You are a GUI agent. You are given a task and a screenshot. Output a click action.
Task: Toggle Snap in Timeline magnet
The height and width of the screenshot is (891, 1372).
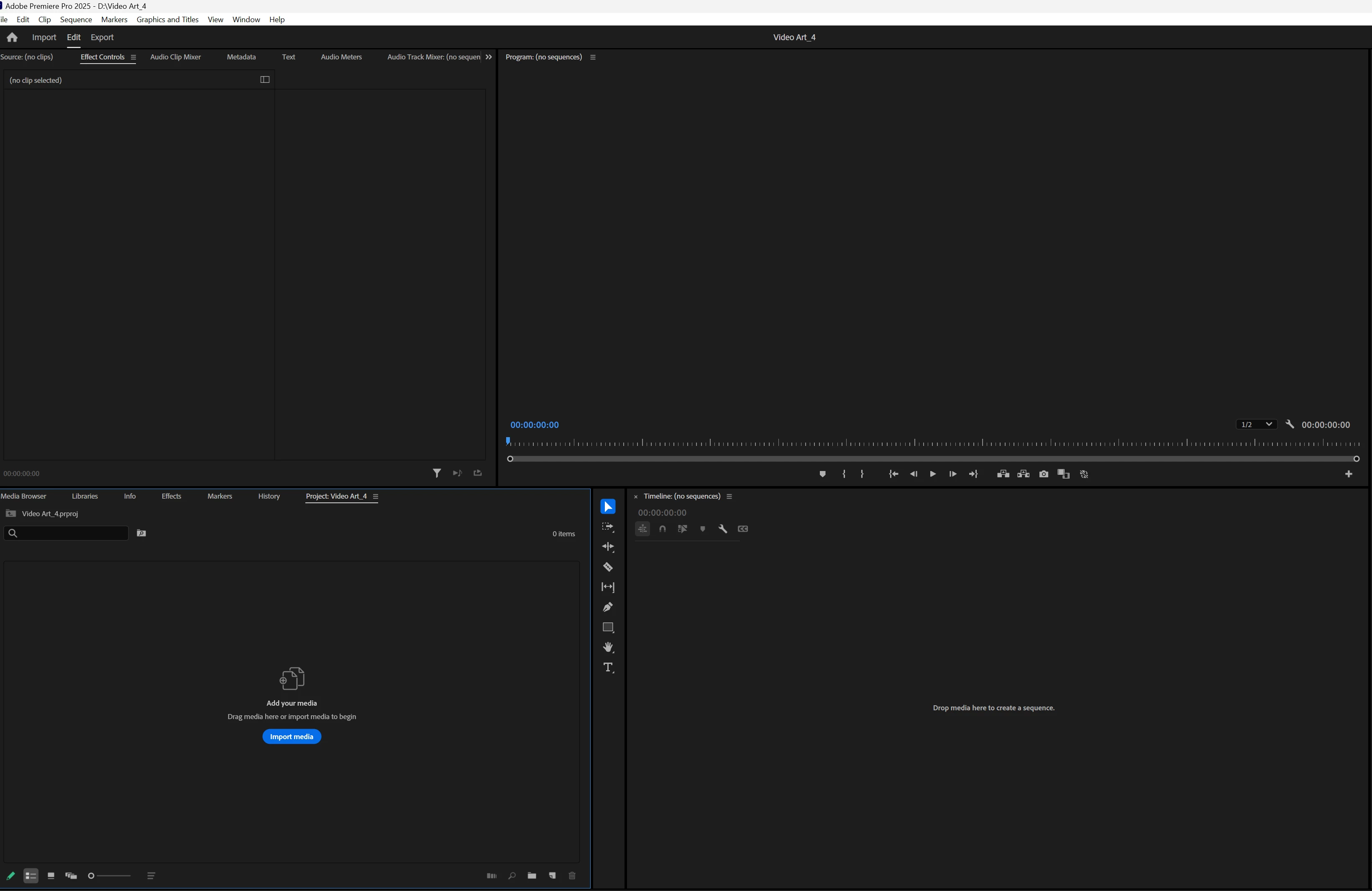pyautogui.click(x=662, y=528)
